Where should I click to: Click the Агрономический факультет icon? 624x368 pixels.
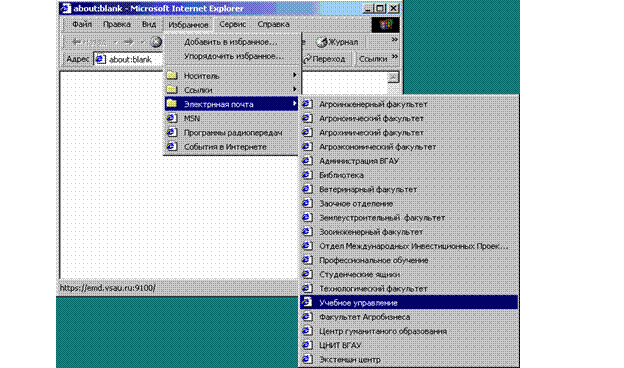click(307, 118)
